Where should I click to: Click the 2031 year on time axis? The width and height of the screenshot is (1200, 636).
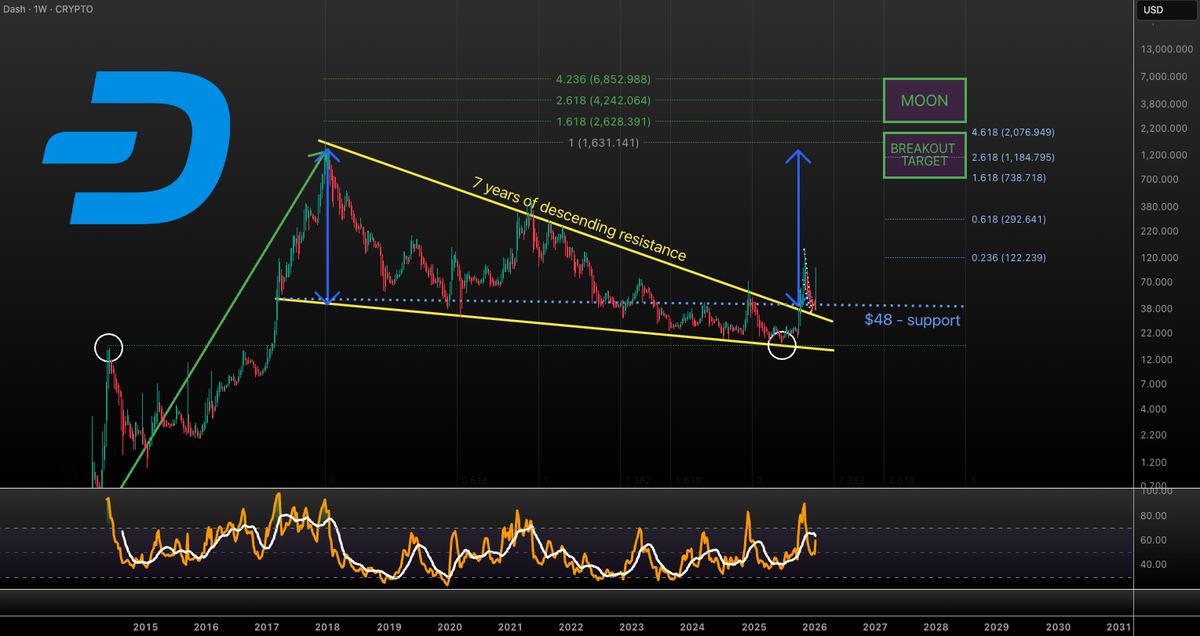click(x=1118, y=626)
